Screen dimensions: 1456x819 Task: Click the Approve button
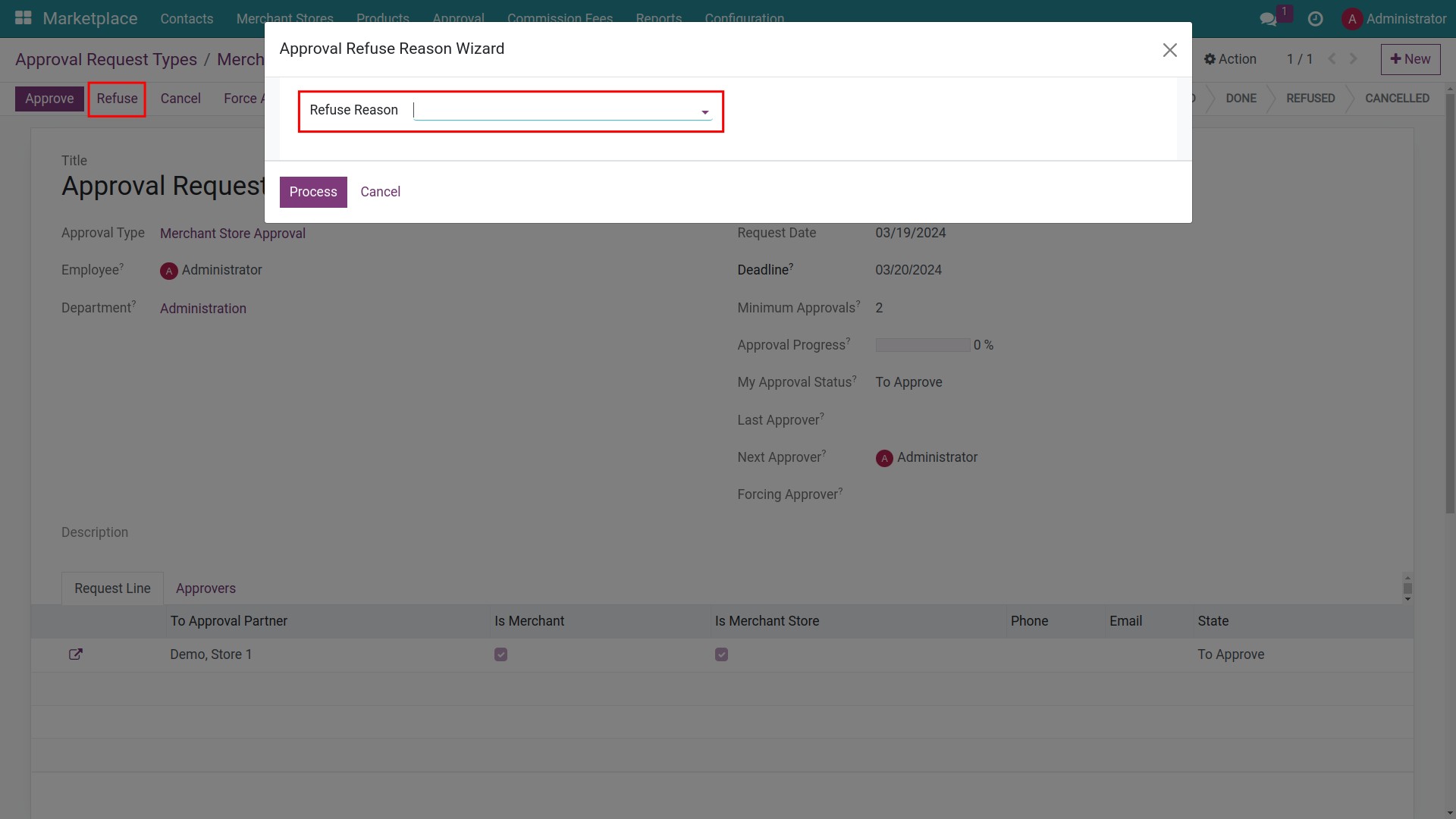[49, 99]
